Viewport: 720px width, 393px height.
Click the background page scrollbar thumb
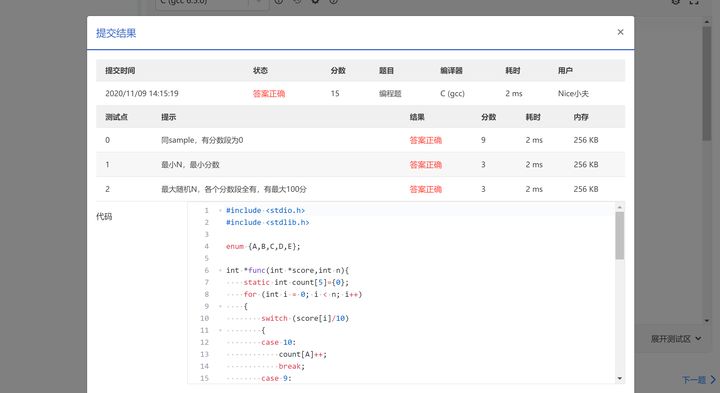706,83
